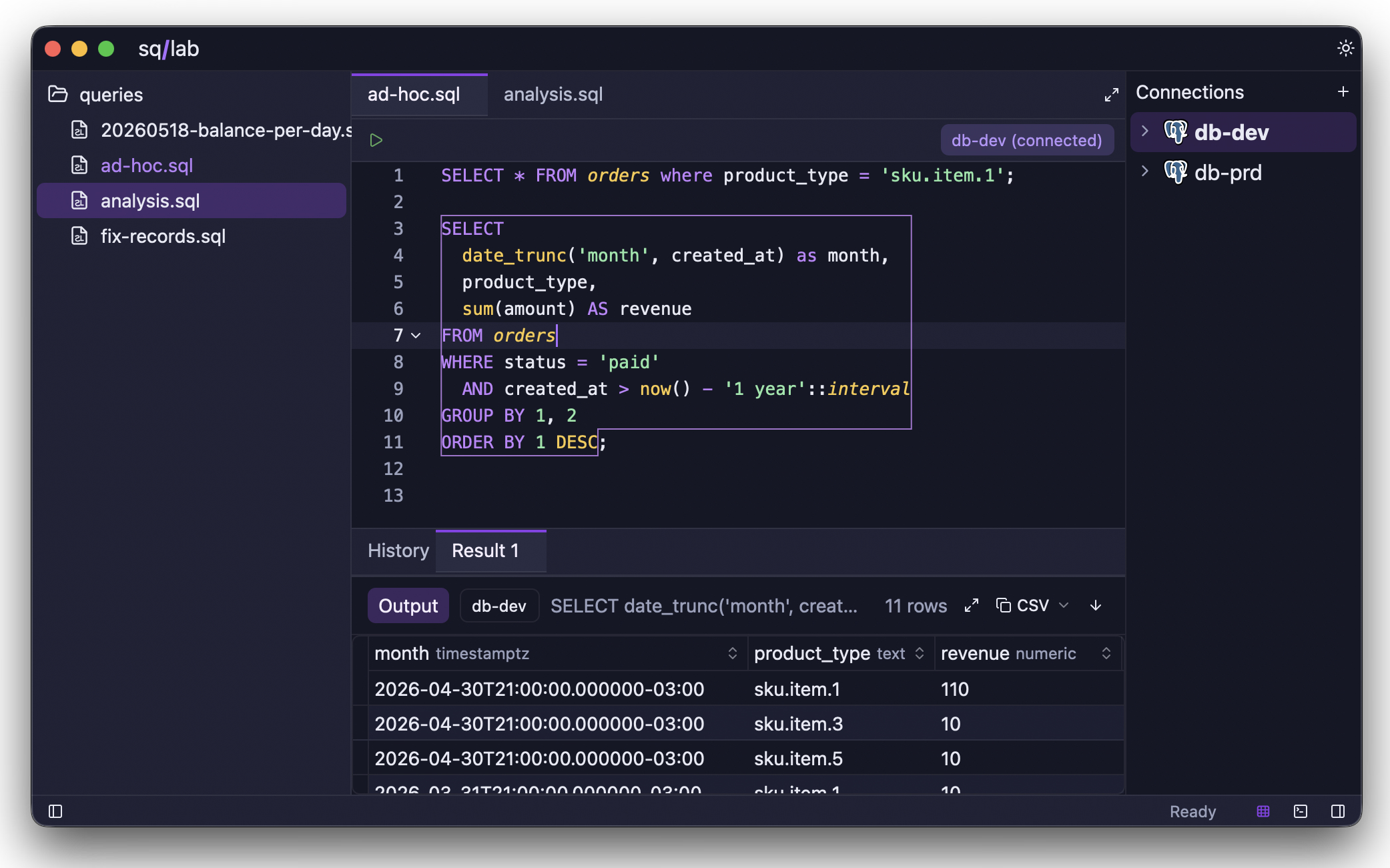Expand the result panel with the arrows icon
The height and width of the screenshot is (868, 1390).
pyautogui.click(x=972, y=605)
